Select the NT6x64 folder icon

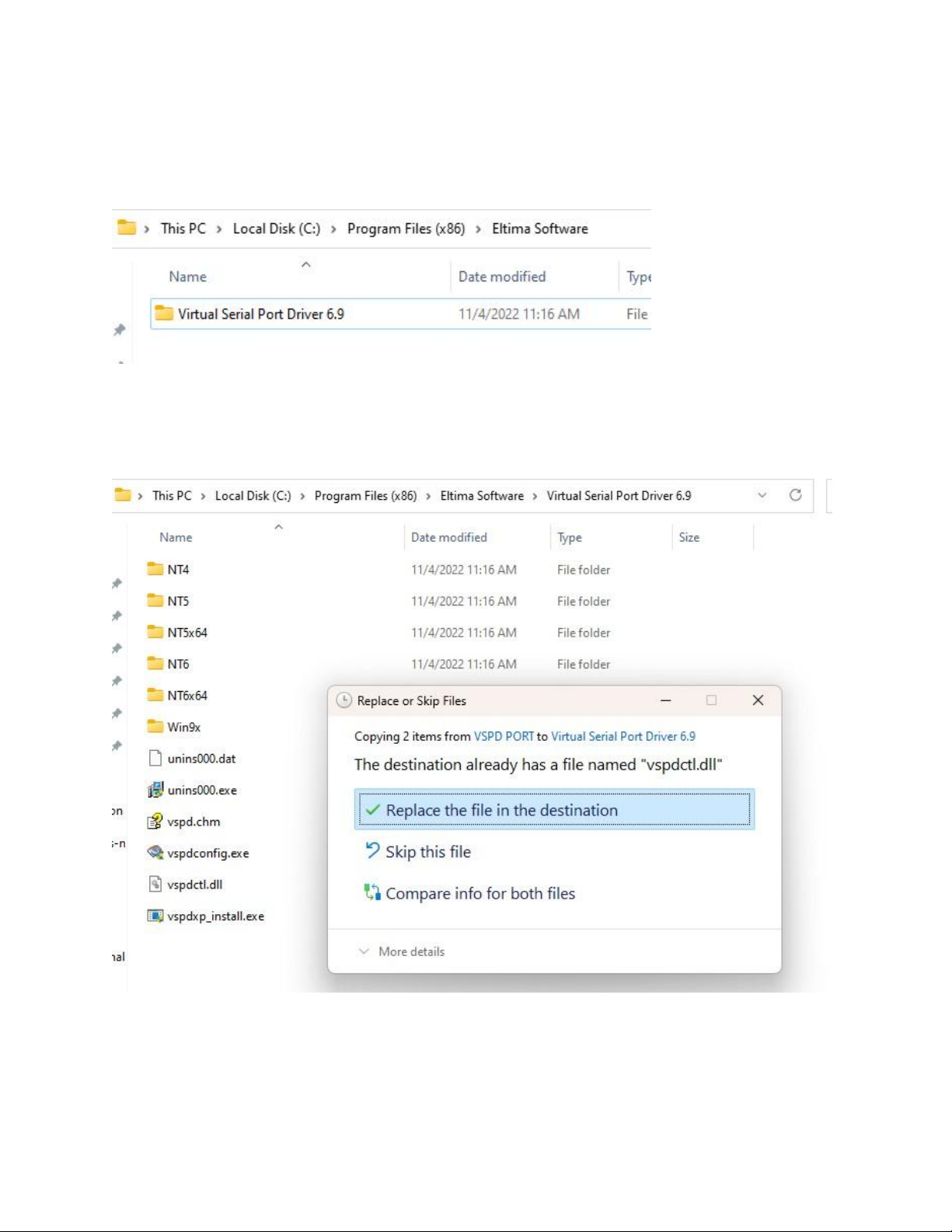pyautogui.click(x=155, y=695)
